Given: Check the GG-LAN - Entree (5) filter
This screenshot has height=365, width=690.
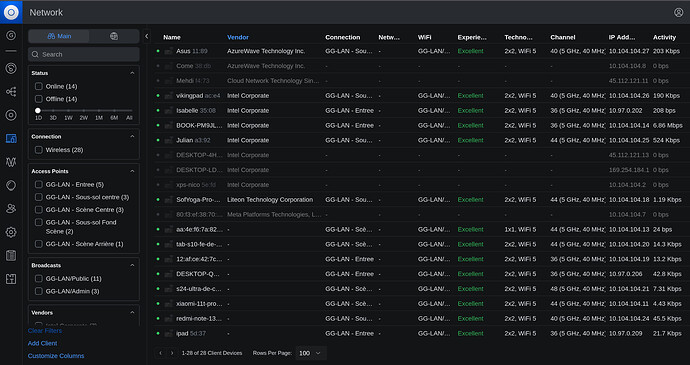Looking at the screenshot, I should pos(39,184).
